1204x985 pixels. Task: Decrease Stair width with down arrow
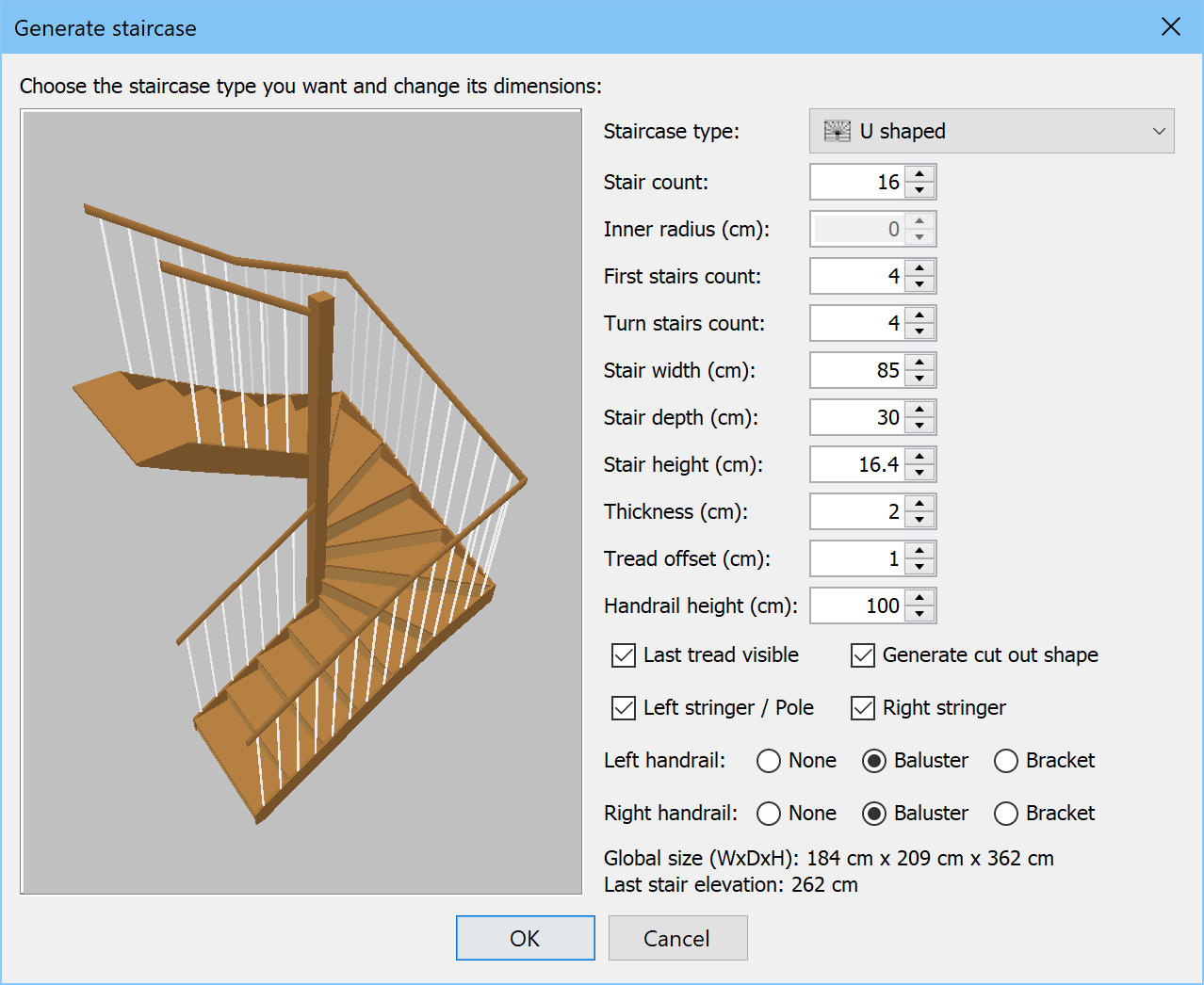click(919, 379)
